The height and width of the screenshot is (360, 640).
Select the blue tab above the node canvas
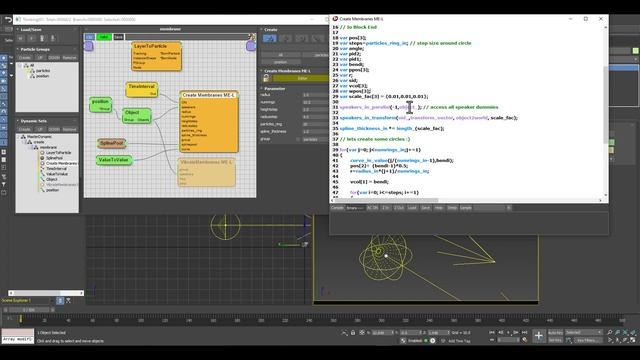pyautogui.click(x=89, y=37)
